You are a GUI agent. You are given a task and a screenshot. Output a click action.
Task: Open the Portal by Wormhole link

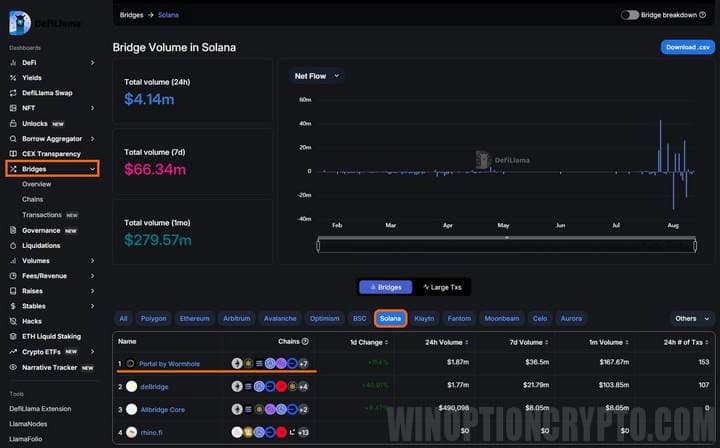pos(168,364)
